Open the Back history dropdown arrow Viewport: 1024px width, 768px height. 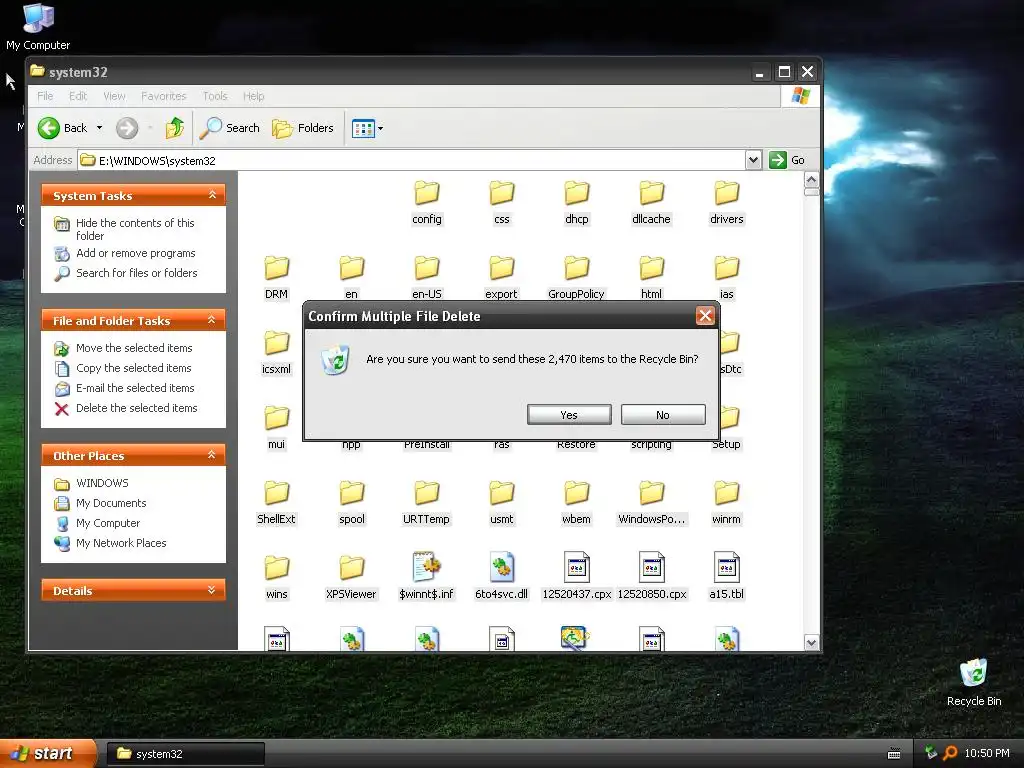pyautogui.click(x=99, y=128)
